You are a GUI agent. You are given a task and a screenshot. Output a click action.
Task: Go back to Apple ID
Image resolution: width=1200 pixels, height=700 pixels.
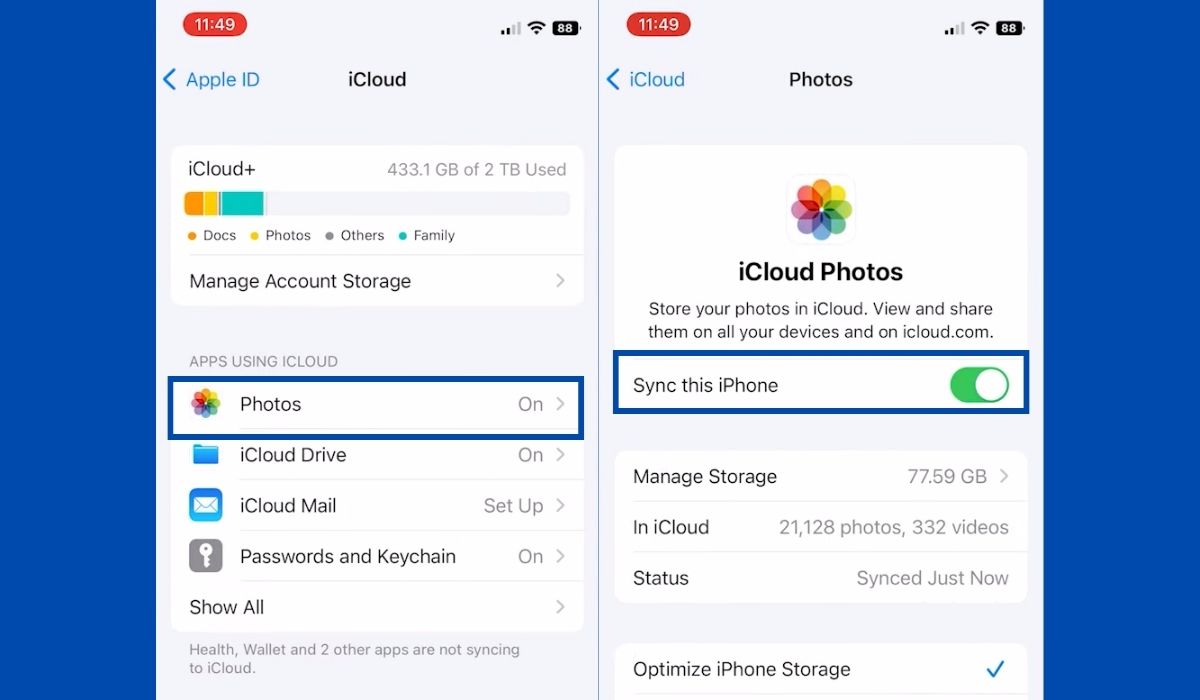[x=212, y=80]
